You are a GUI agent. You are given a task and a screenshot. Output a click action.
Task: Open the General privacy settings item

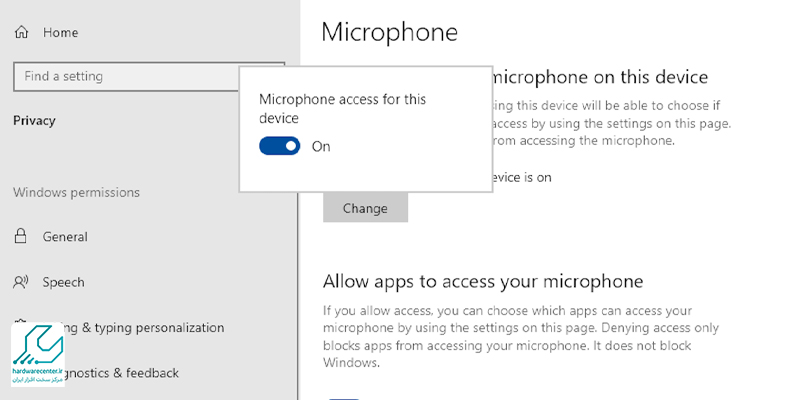point(65,237)
